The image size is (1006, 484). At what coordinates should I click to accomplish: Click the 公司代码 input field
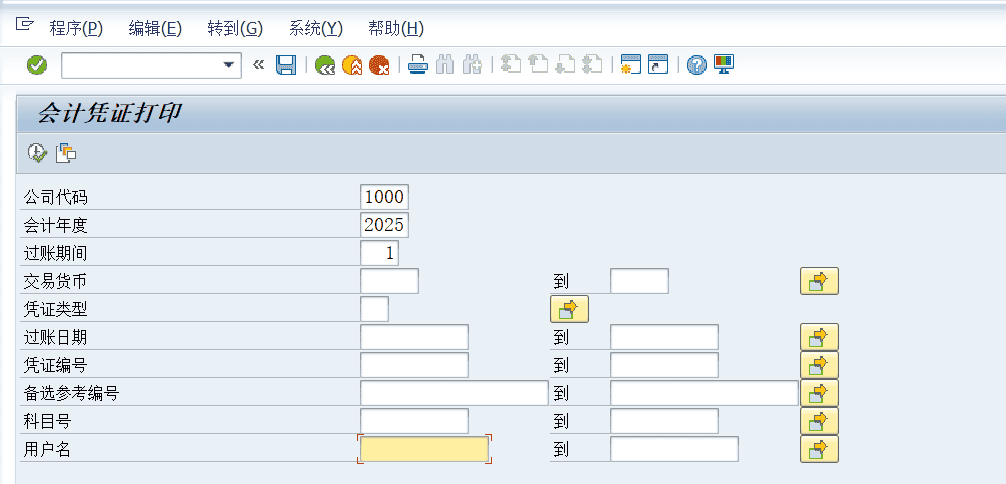click(x=384, y=197)
